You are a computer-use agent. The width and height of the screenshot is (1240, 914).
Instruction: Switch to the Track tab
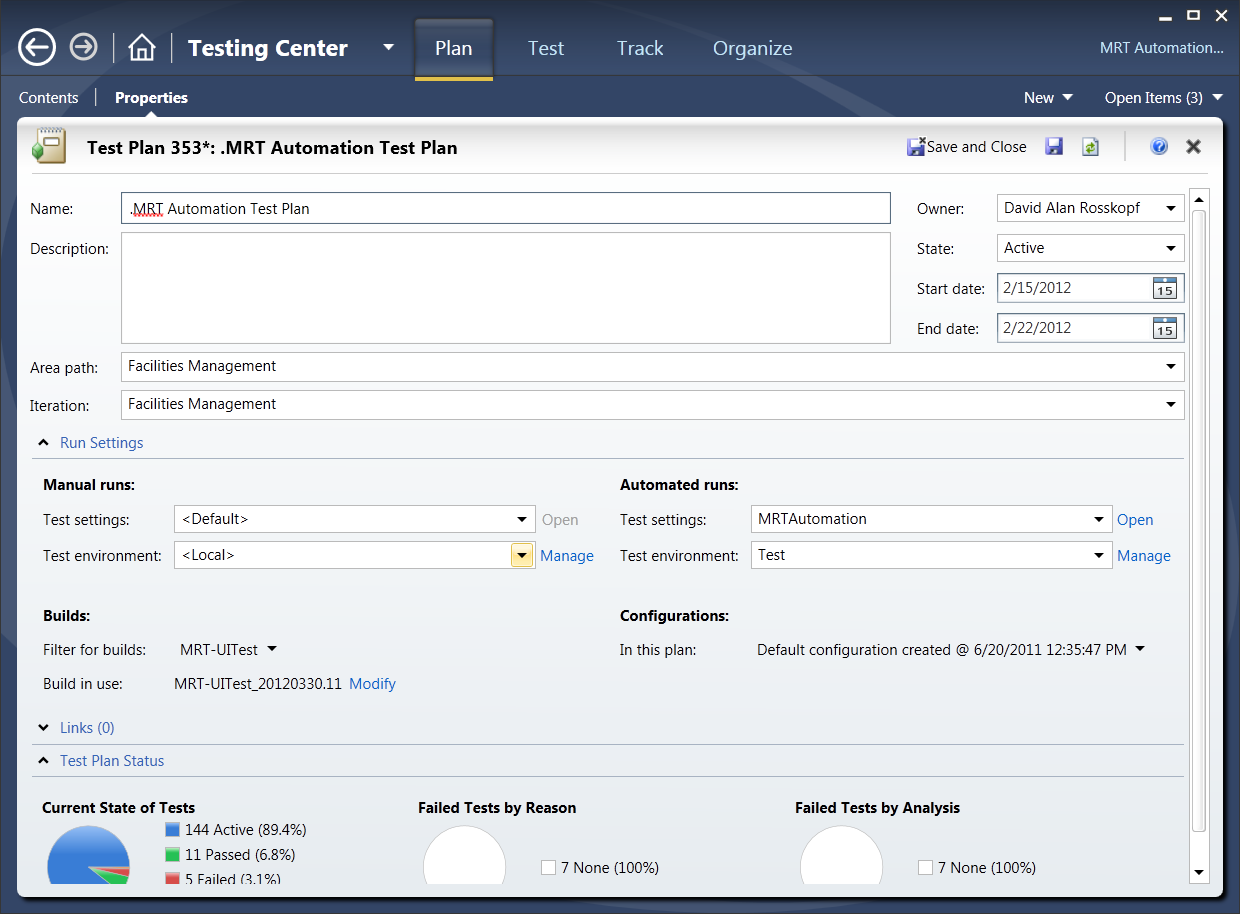click(x=640, y=48)
